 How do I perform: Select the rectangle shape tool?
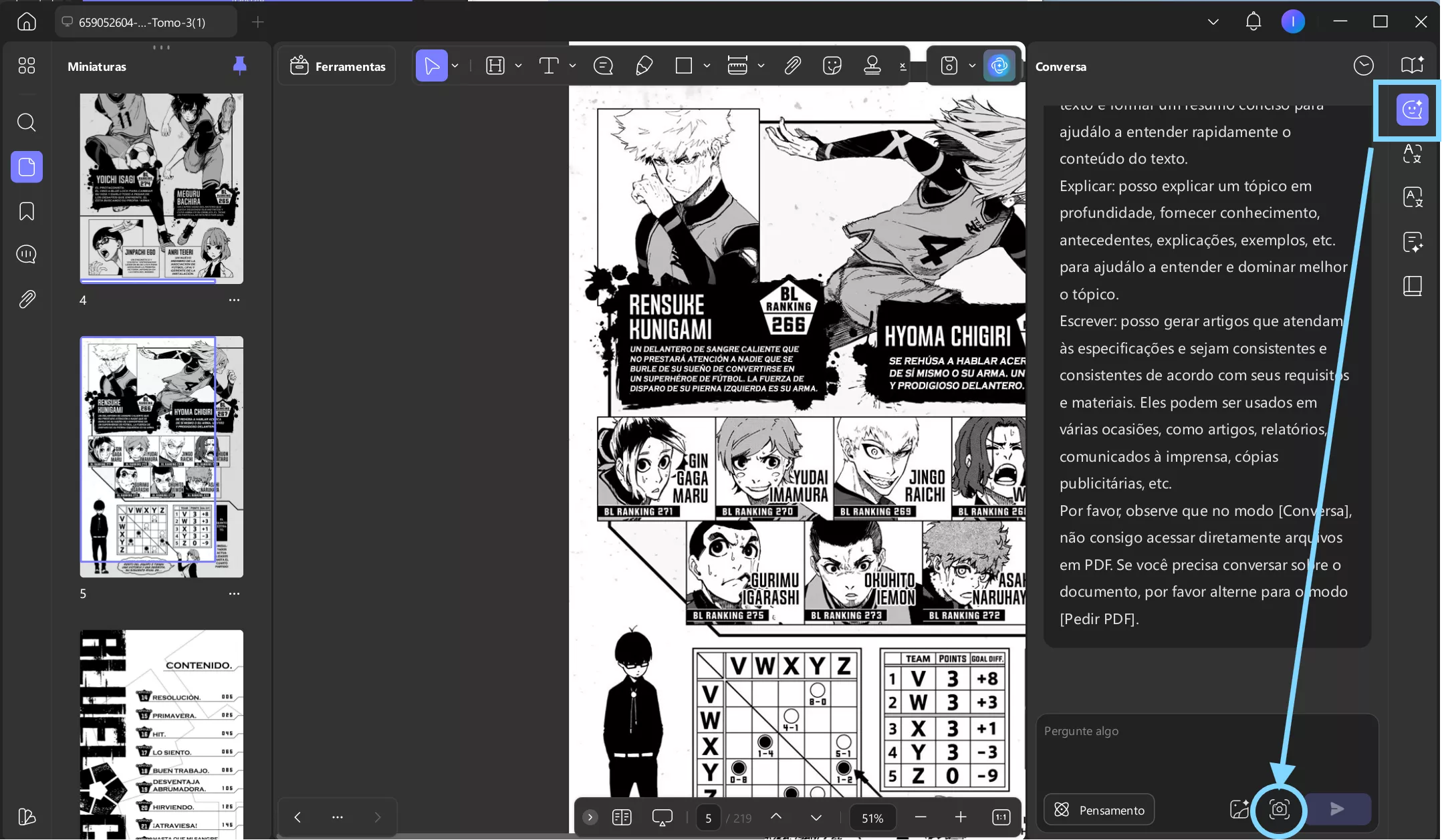(683, 65)
